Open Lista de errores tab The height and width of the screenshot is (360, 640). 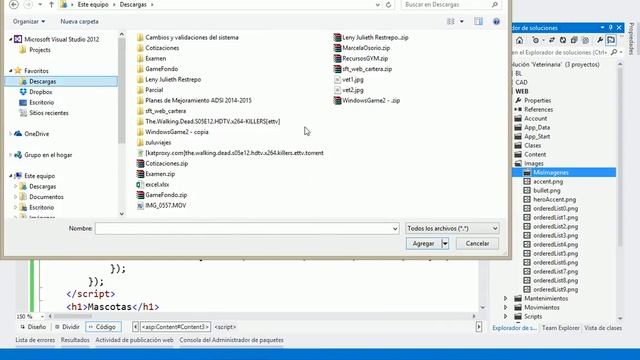35,340
